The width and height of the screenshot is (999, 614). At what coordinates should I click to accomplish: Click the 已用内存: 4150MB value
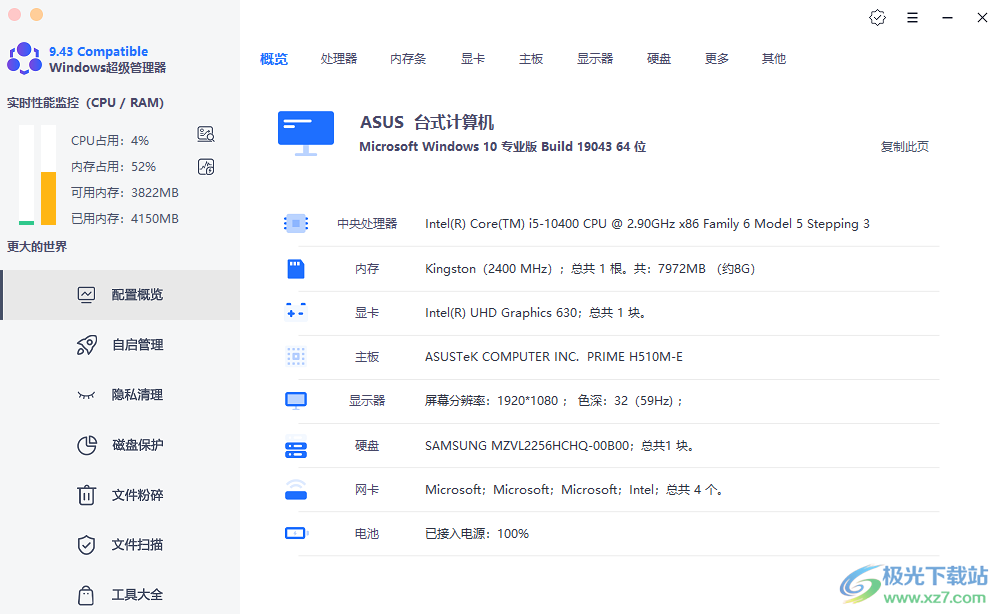125,218
